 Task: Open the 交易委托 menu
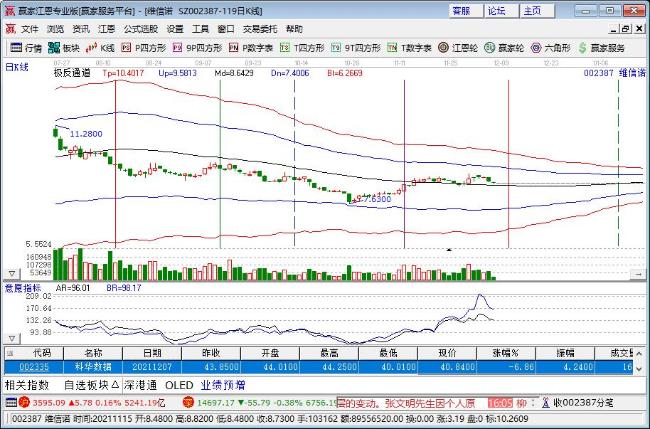pos(260,29)
